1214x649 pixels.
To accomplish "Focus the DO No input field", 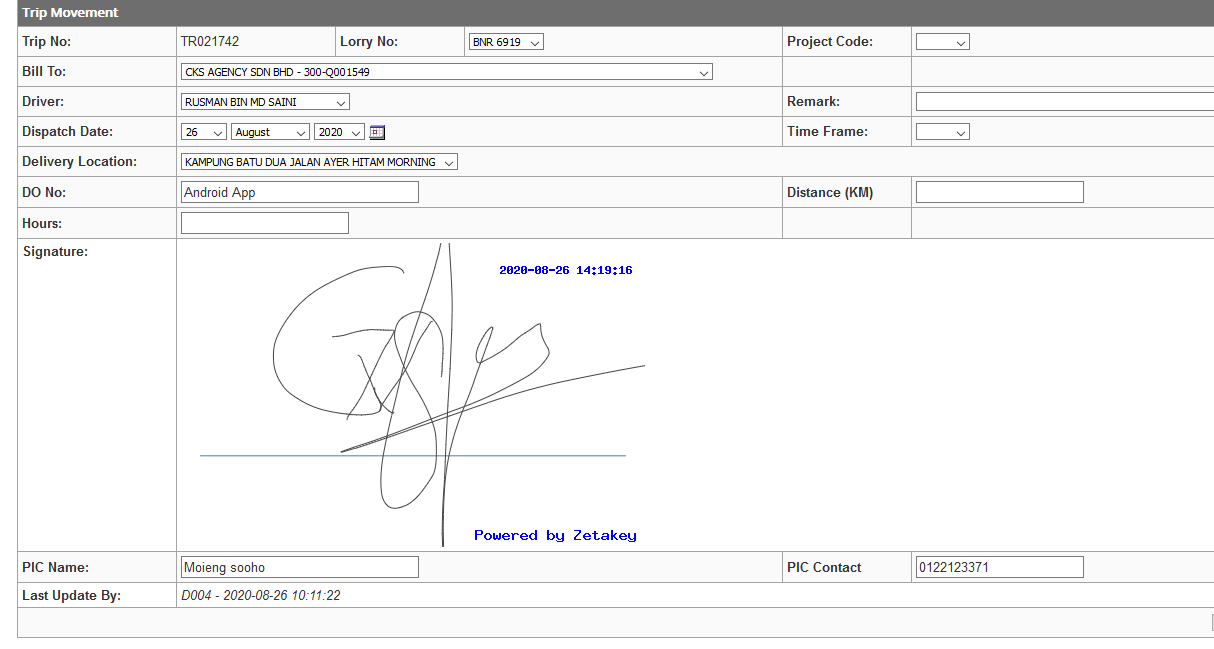I will pos(299,192).
